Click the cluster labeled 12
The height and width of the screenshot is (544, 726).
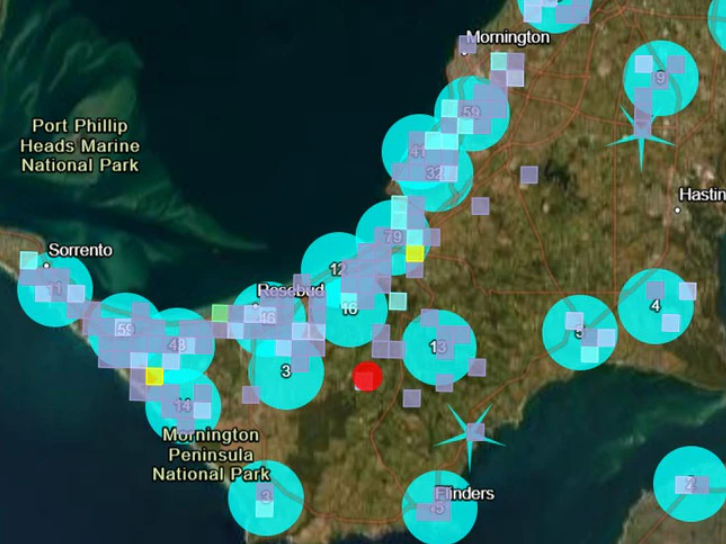point(337,269)
